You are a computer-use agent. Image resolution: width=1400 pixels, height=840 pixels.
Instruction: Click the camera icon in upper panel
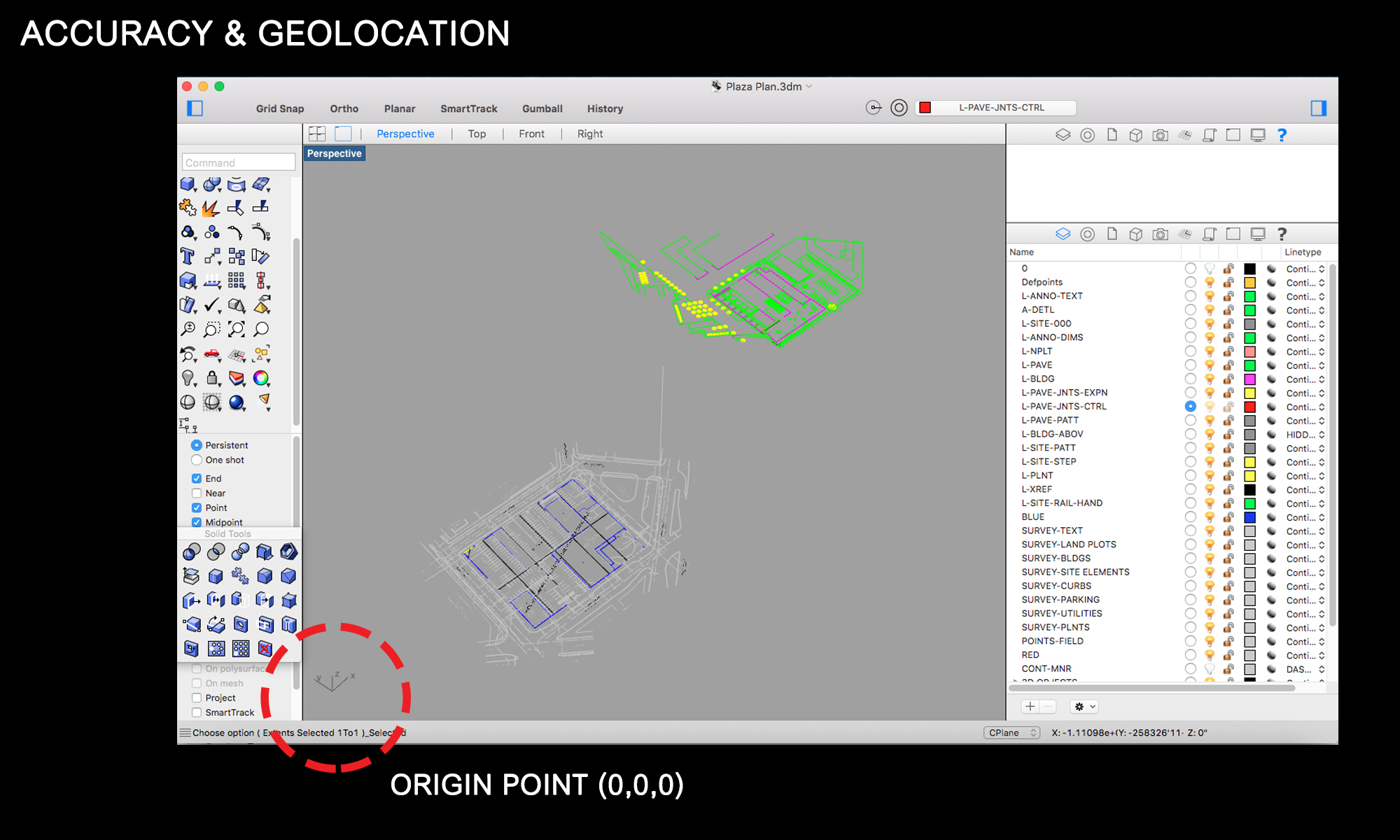[x=1160, y=135]
